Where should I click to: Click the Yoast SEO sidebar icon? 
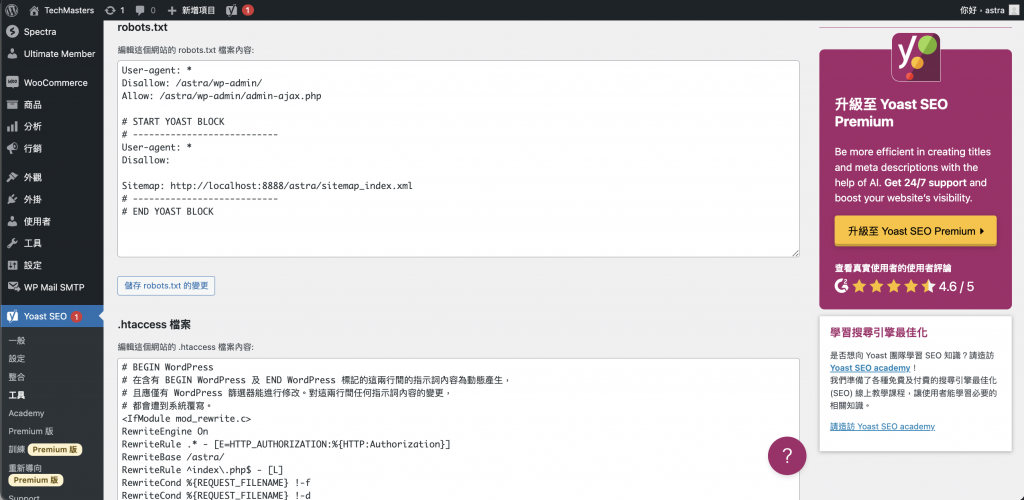pos(12,317)
